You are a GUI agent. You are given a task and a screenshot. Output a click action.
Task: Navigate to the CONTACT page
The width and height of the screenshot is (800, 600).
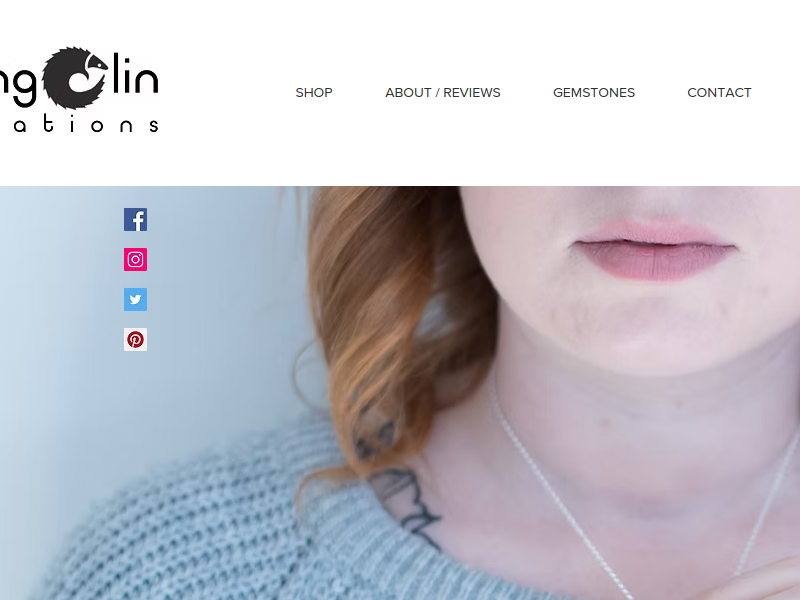click(719, 92)
